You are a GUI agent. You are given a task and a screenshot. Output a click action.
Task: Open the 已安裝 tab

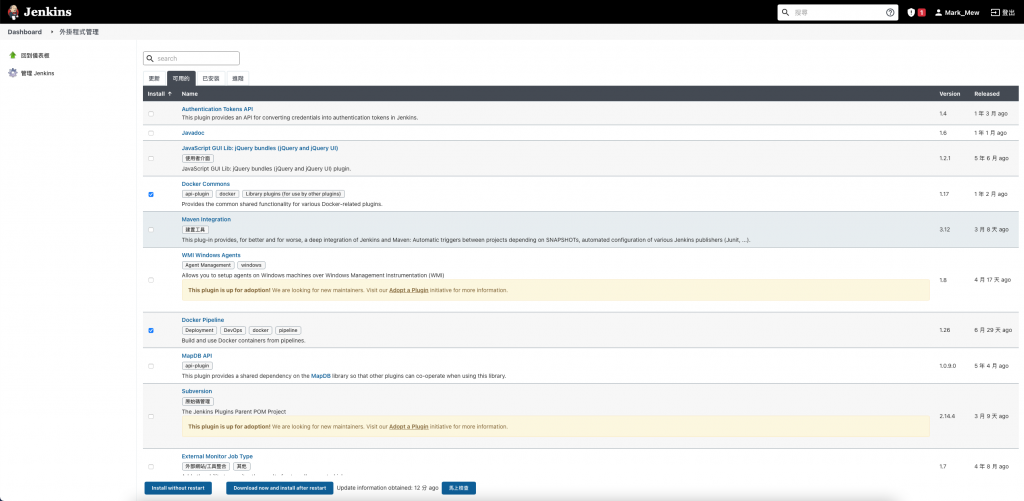(211, 78)
